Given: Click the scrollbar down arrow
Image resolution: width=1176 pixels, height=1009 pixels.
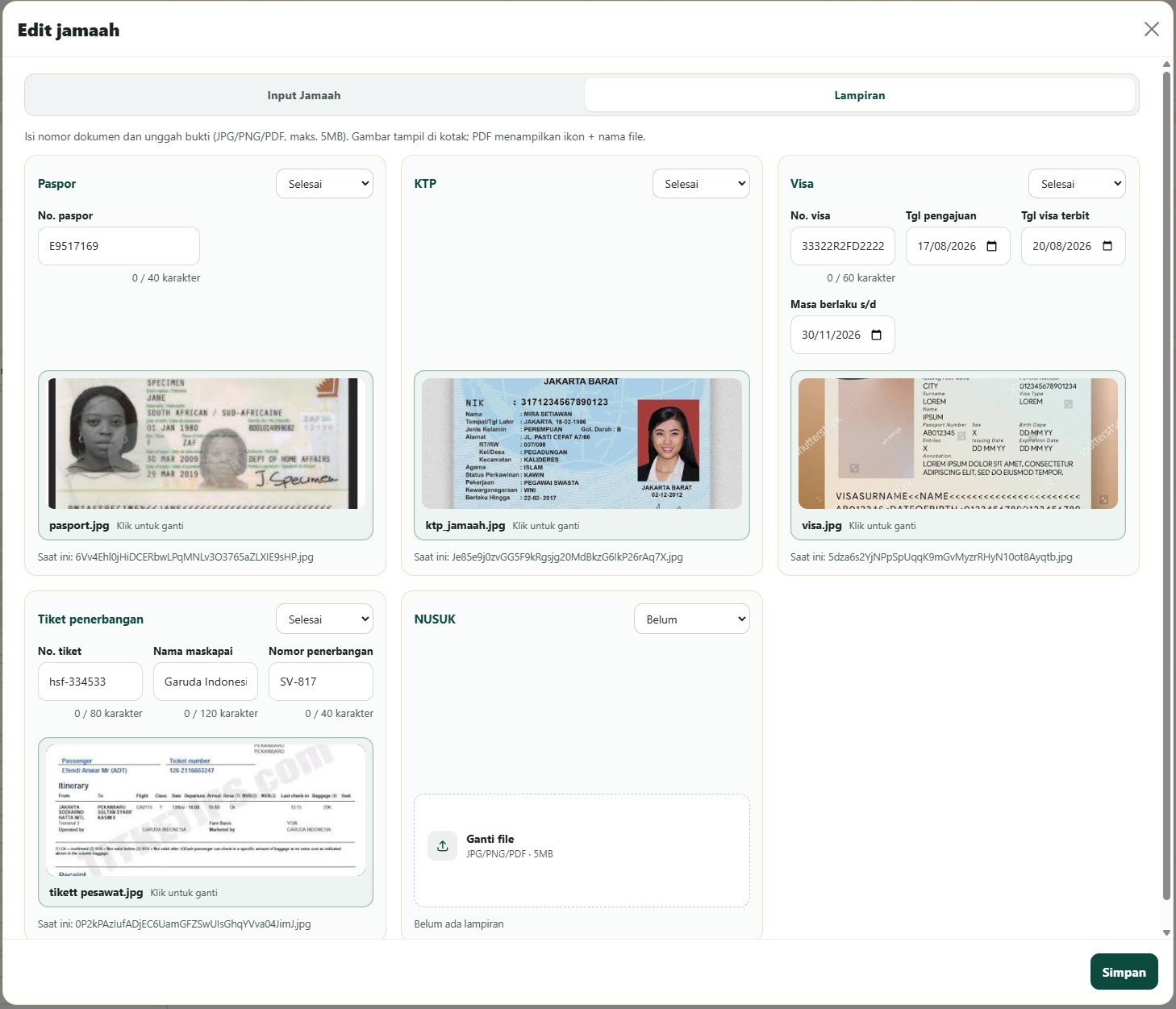Looking at the screenshot, I should pos(1166,932).
